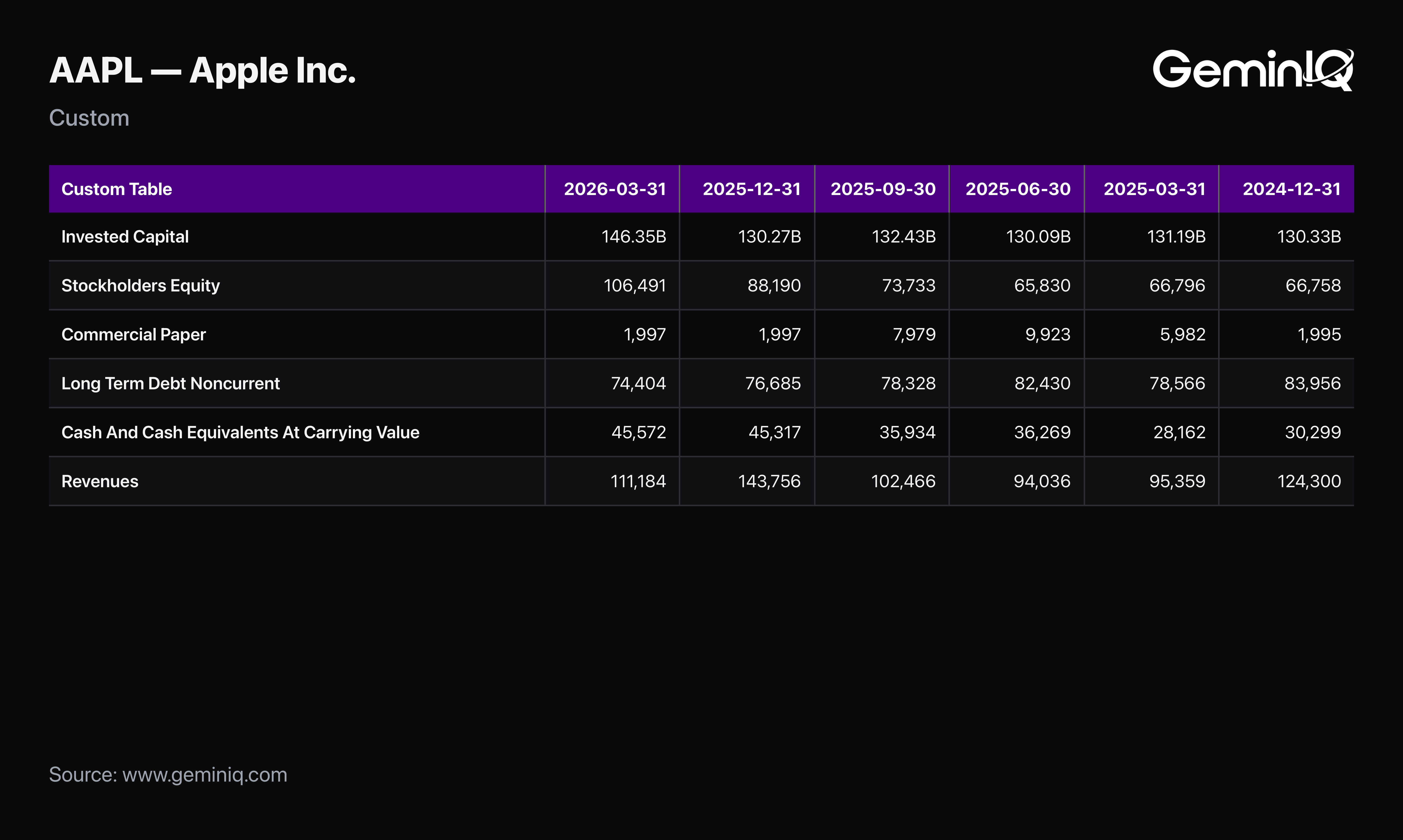Click the GeminIQ logo
This screenshot has width=1403, height=840.
pyautogui.click(x=1253, y=70)
